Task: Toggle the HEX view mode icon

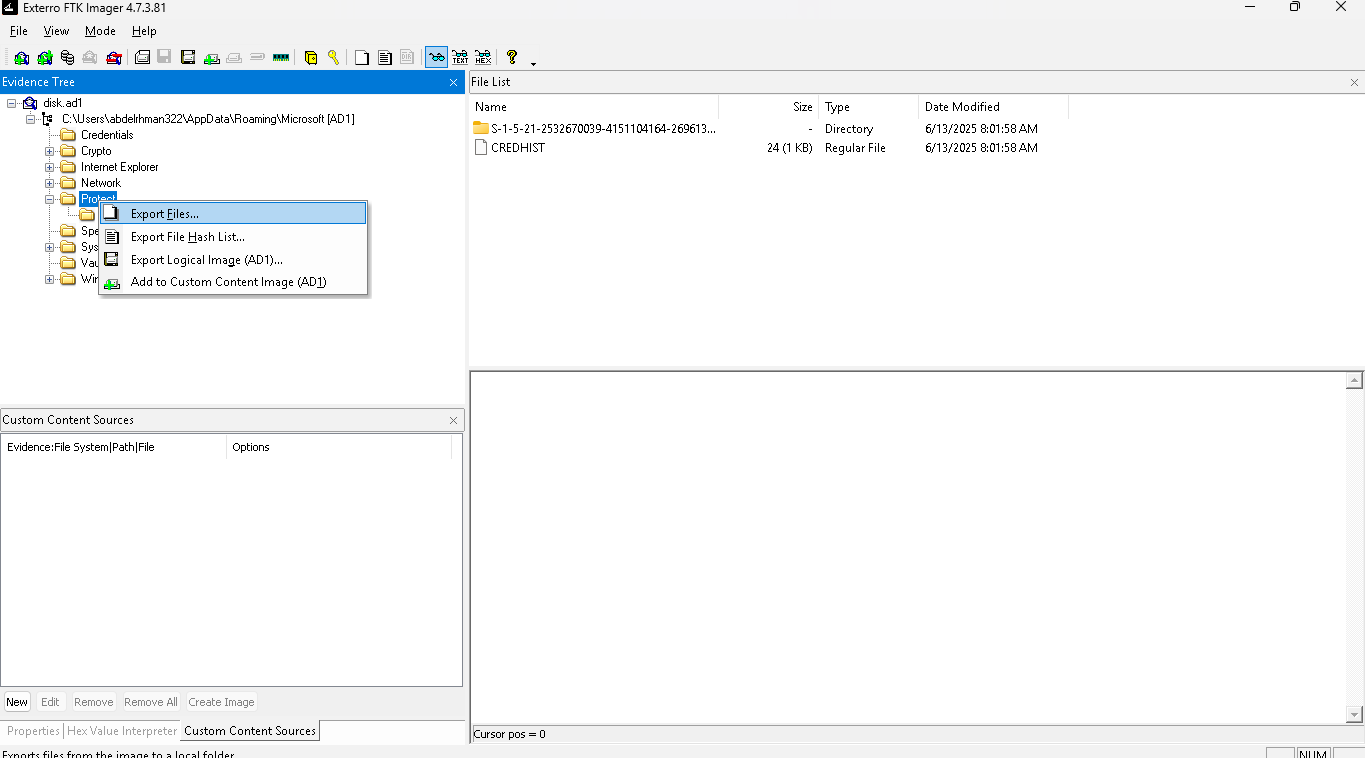Action: tap(483, 57)
